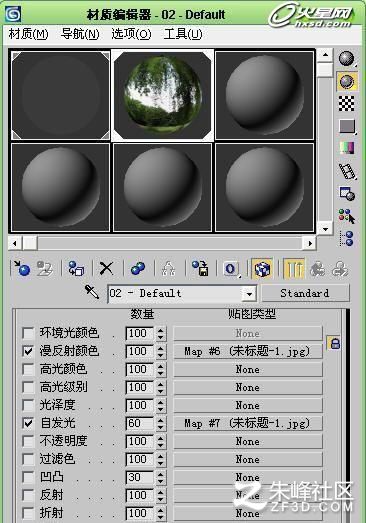Click the 过滤色 amount spinner arrows
Viewport: 366px width, 523px height.
[160, 459]
